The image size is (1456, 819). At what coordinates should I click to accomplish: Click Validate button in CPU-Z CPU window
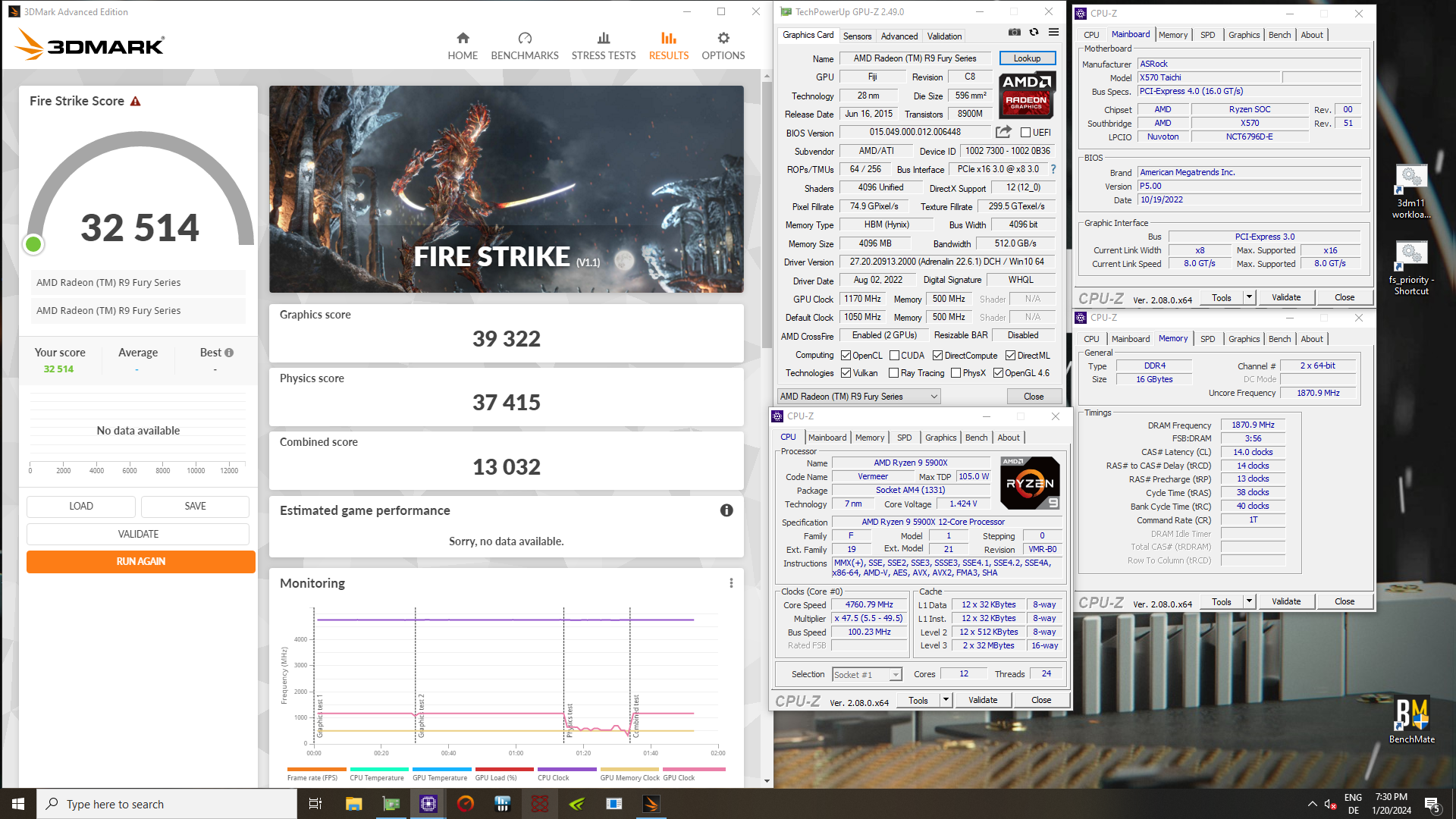pyautogui.click(x=983, y=700)
